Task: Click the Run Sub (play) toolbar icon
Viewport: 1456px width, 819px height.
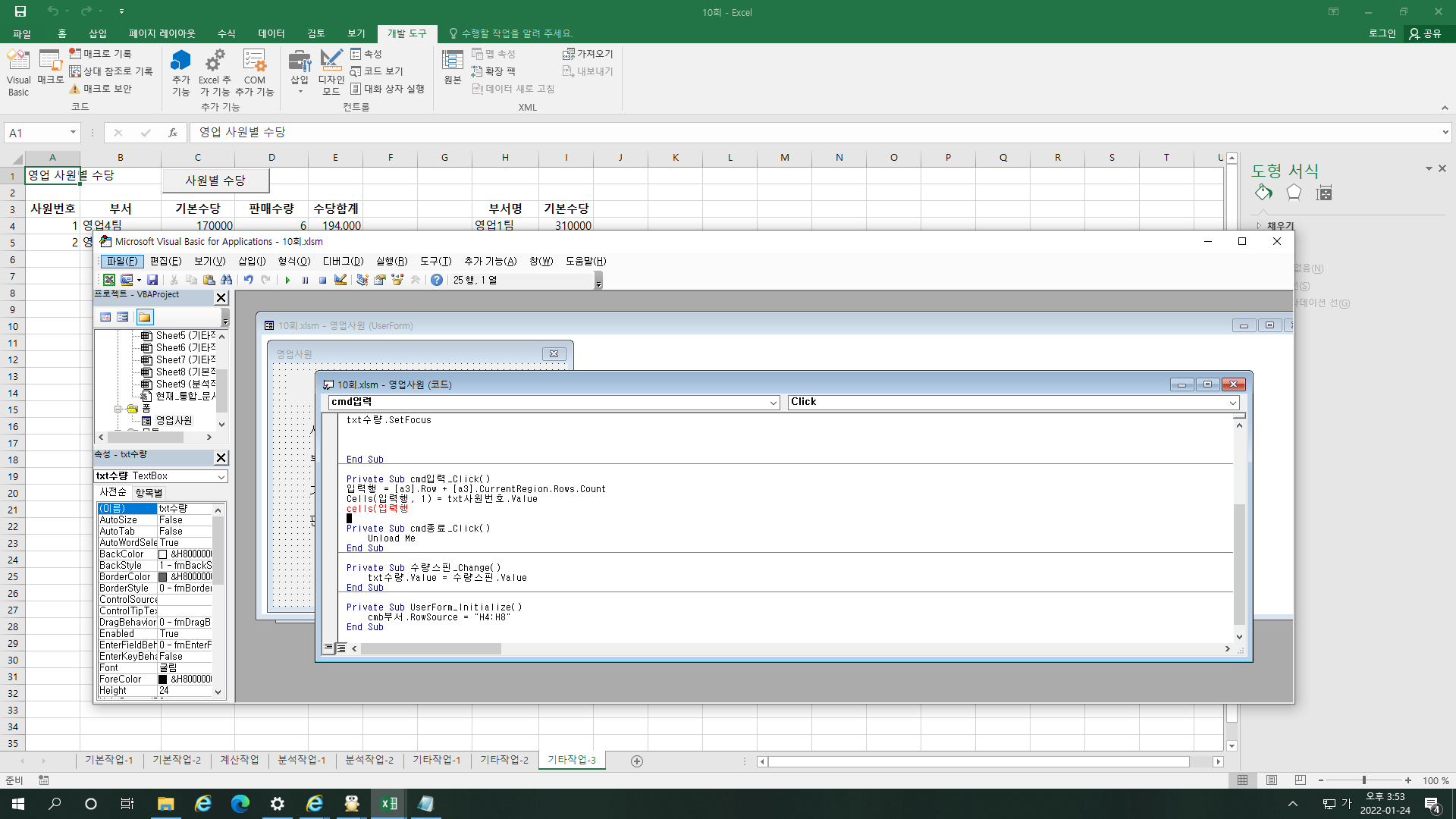Action: [x=287, y=280]
